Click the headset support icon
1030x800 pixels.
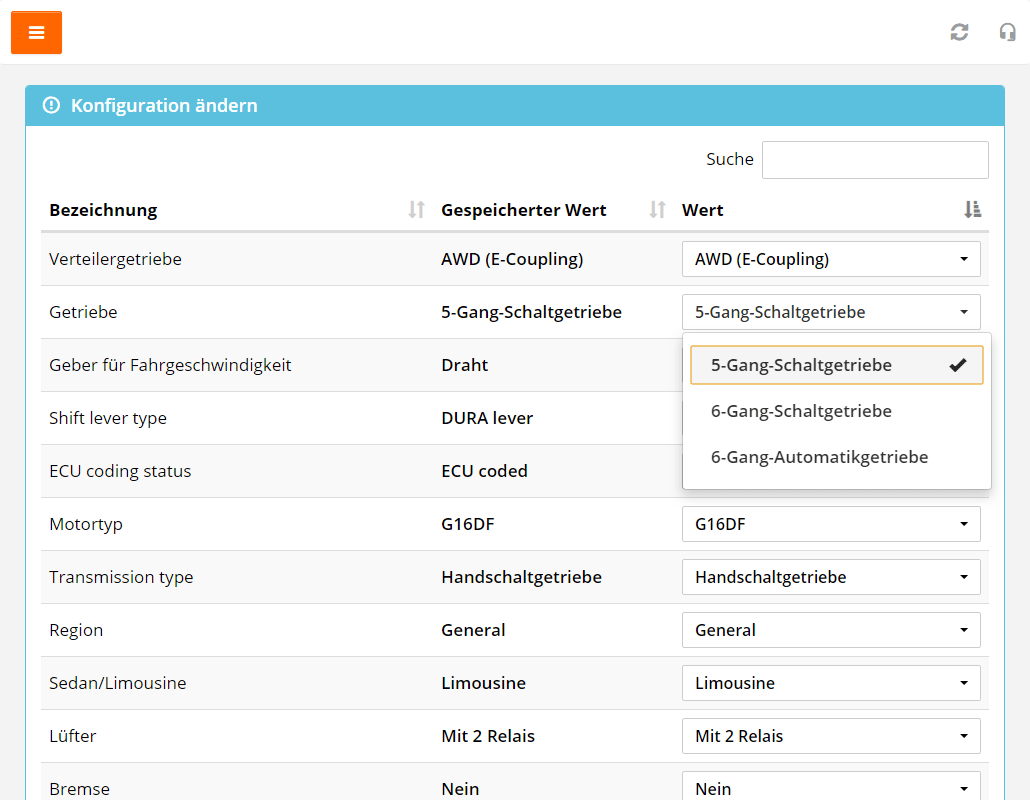(x=1007, y=32)
